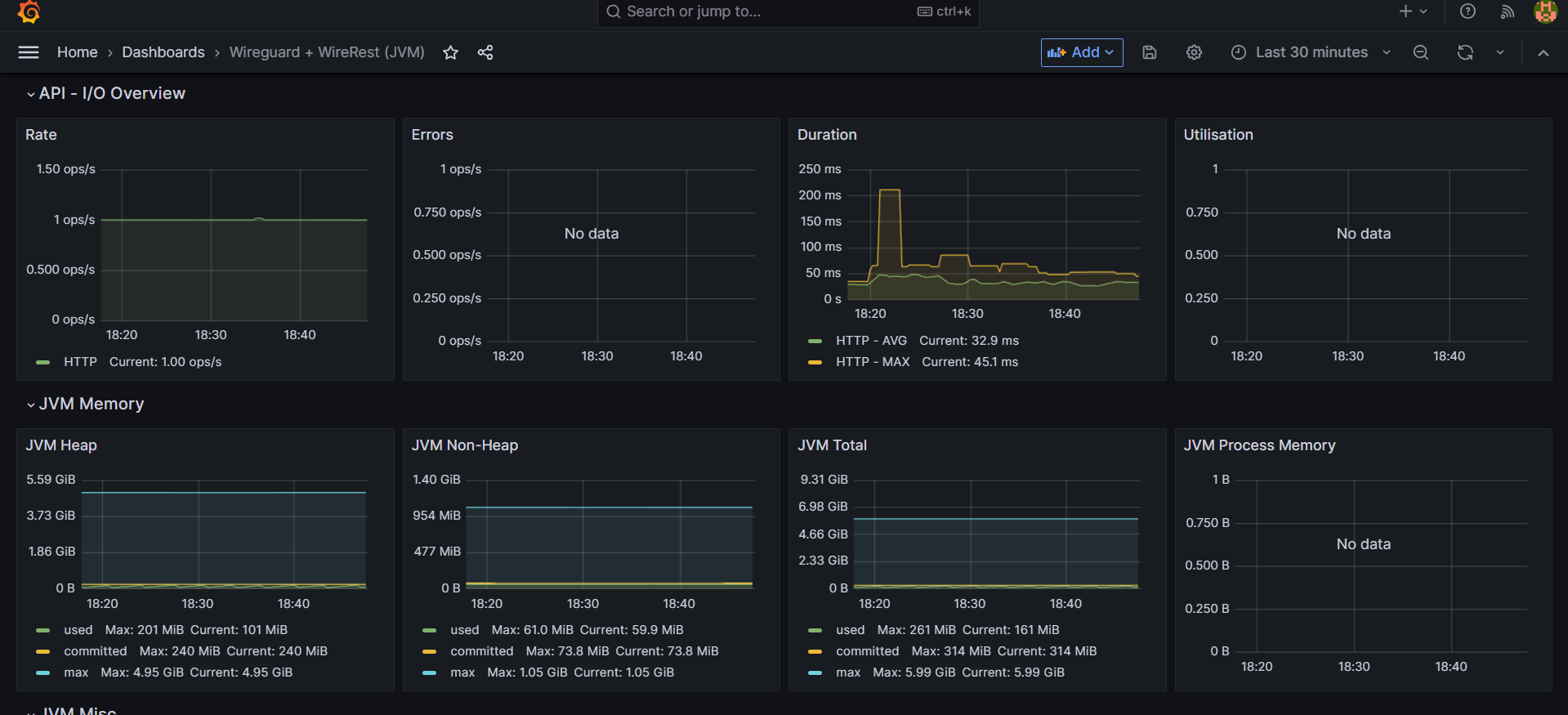Collapse the JVM Memory row
The width and height of the screenshot is (1568, 715).
point(31,404)
